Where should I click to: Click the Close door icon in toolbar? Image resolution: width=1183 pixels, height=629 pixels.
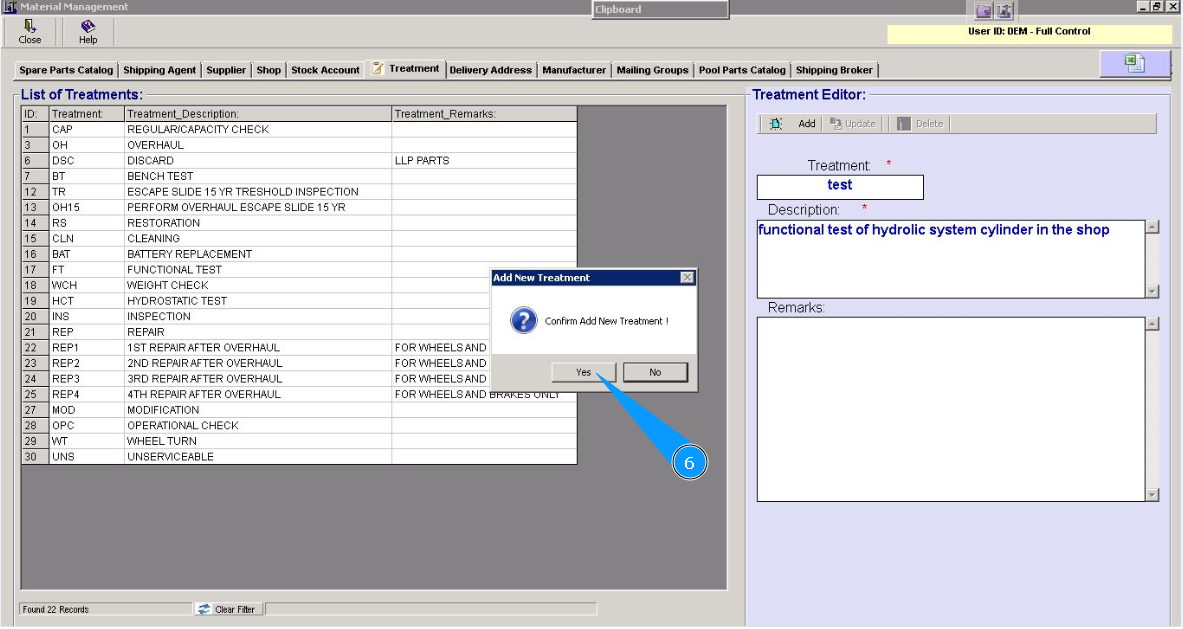(30, 26)
